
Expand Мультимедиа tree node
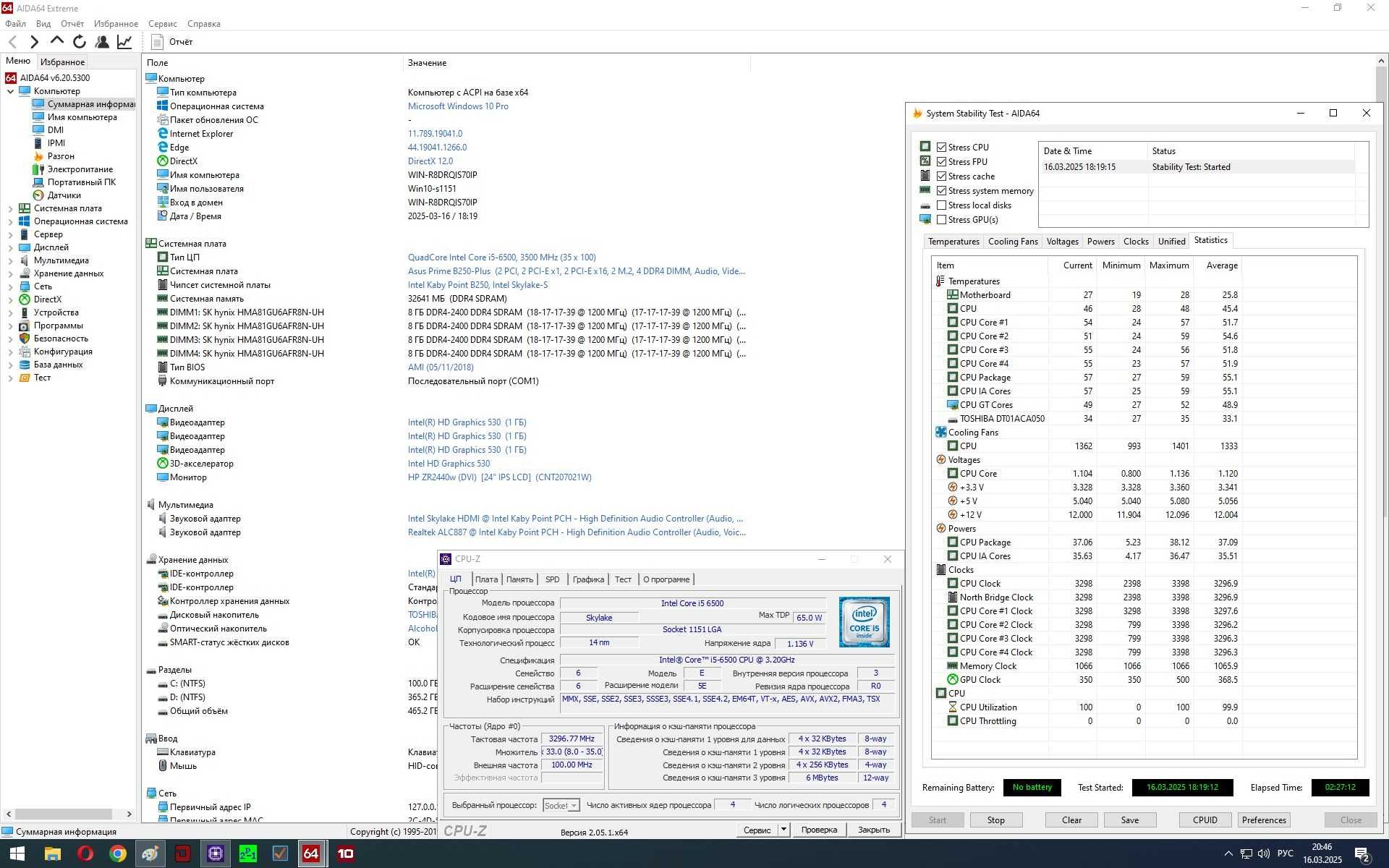pyautogui.click(x=10, y=260)
